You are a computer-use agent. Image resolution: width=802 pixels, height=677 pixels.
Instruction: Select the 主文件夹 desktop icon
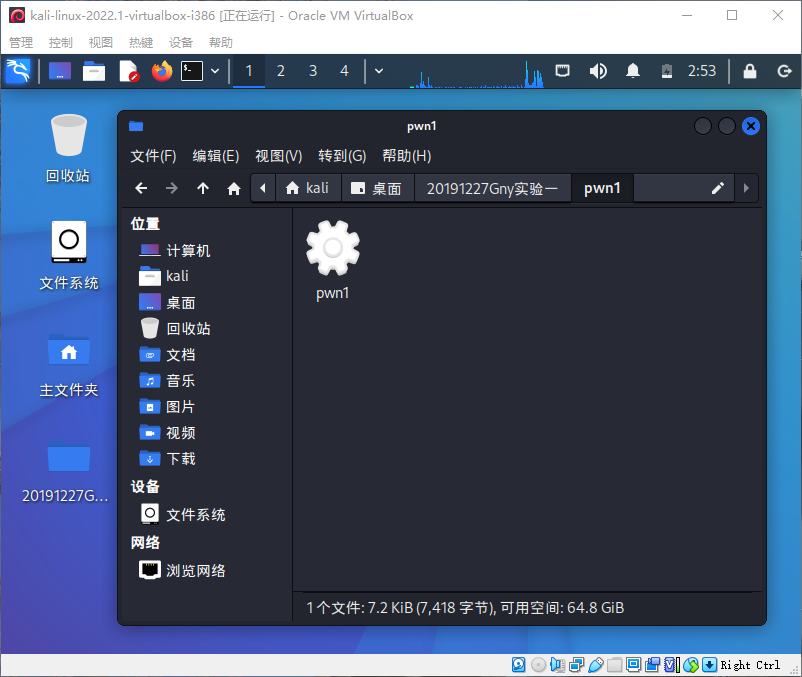(x=69, y=365)
